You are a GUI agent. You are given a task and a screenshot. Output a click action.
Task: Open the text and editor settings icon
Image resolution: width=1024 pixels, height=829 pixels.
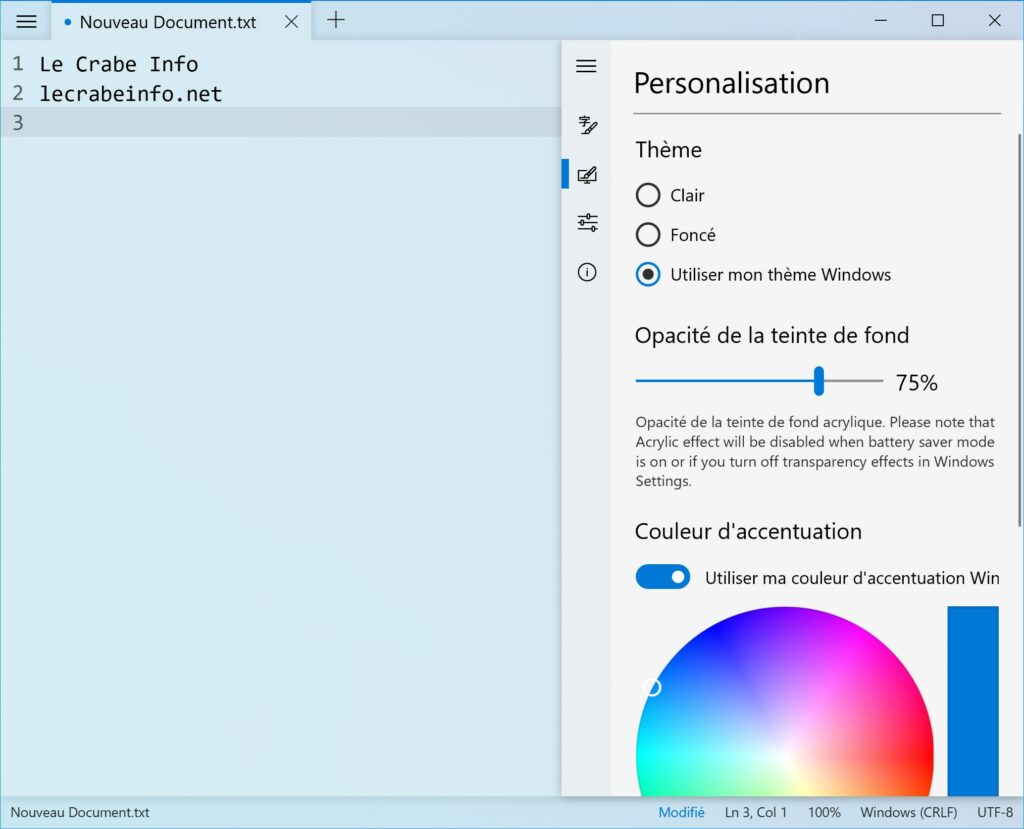586,124
